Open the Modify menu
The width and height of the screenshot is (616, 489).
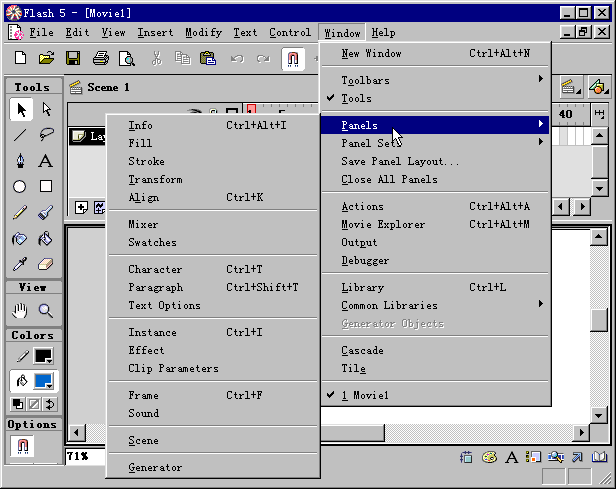point(204,32)
